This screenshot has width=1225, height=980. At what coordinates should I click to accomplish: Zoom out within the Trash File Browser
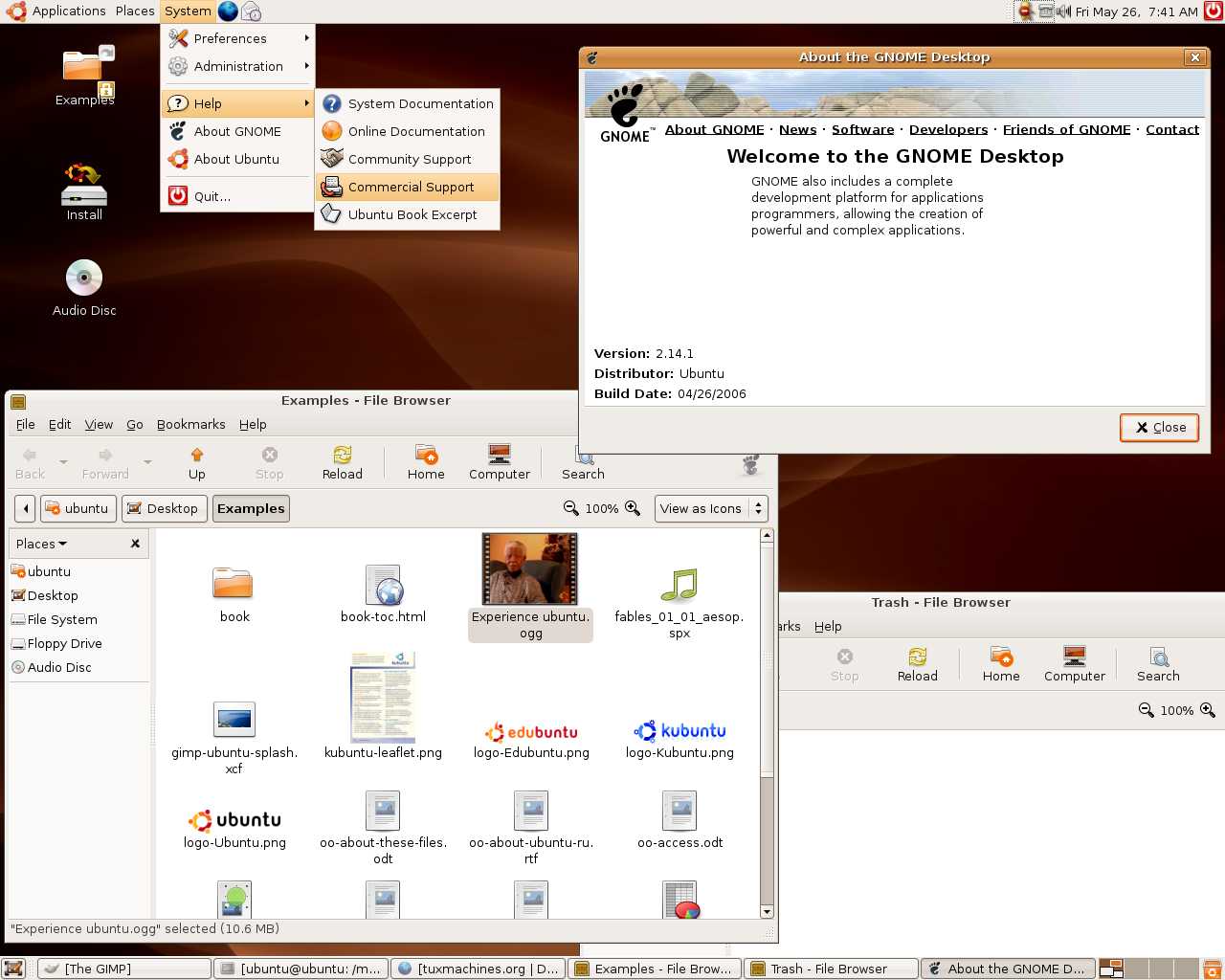pyautogui.click(x=1147, y=710)
